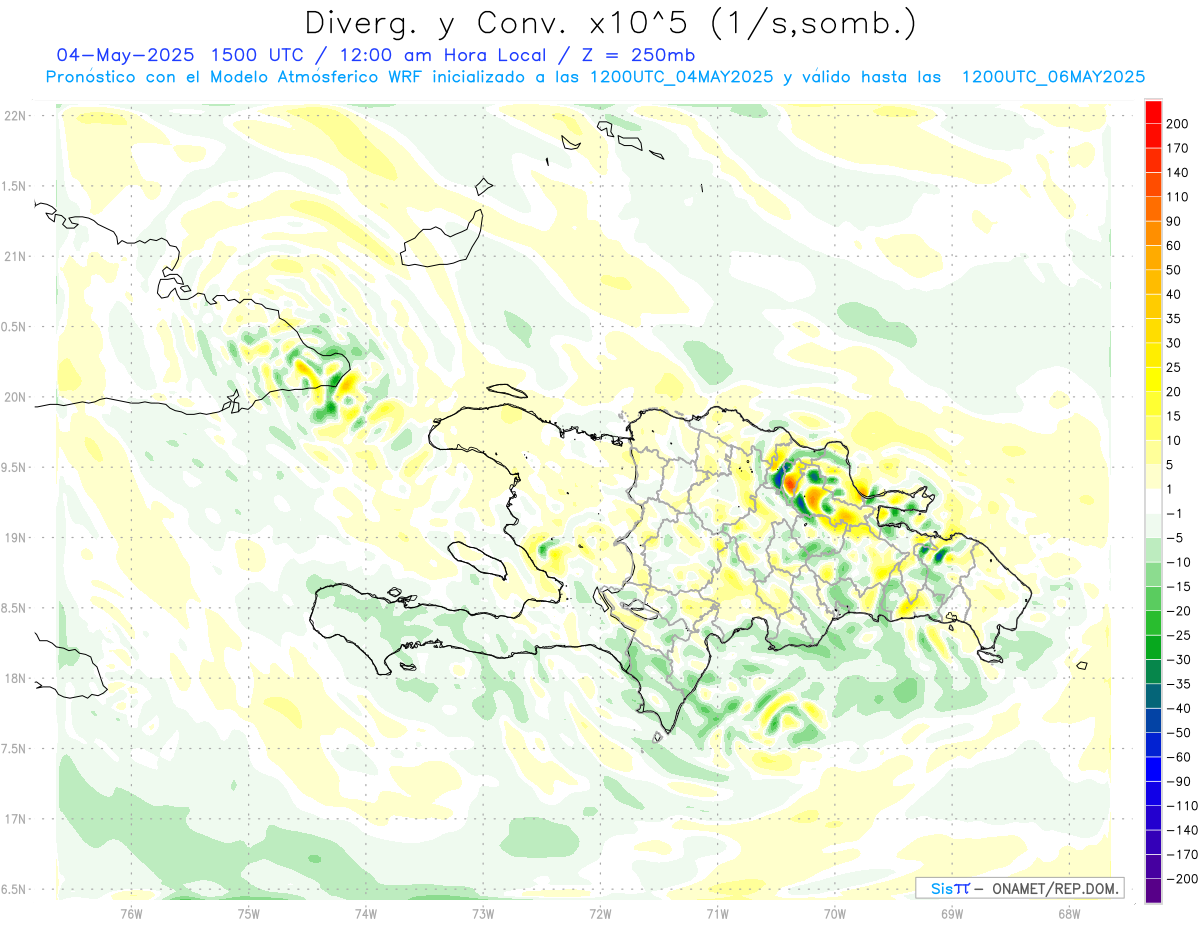Click the "20" color bar label
The image size is (1200, 927).
coord(1174,392)
